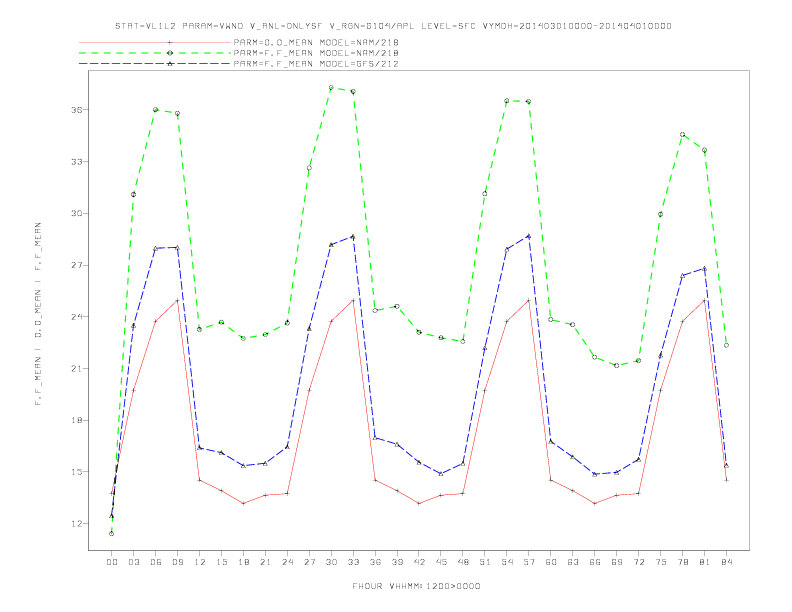The height and width of the screenshot is (612, 792).
Task: Click the circle marker on green legend line
Action: coord(170,53)
